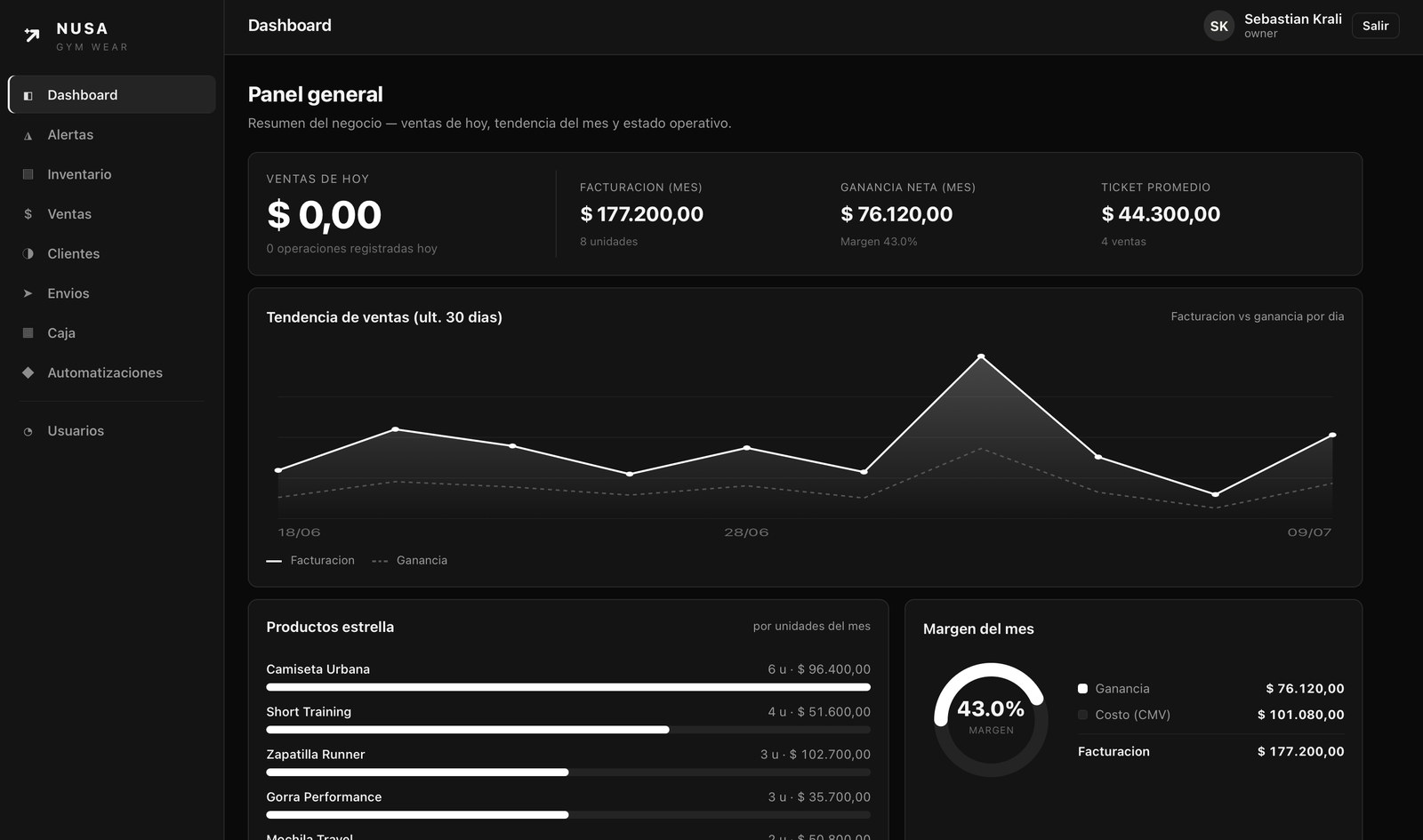This screenshot has width=1423, height=840.
Task: Open the Envios section
Action: point(112,293)
